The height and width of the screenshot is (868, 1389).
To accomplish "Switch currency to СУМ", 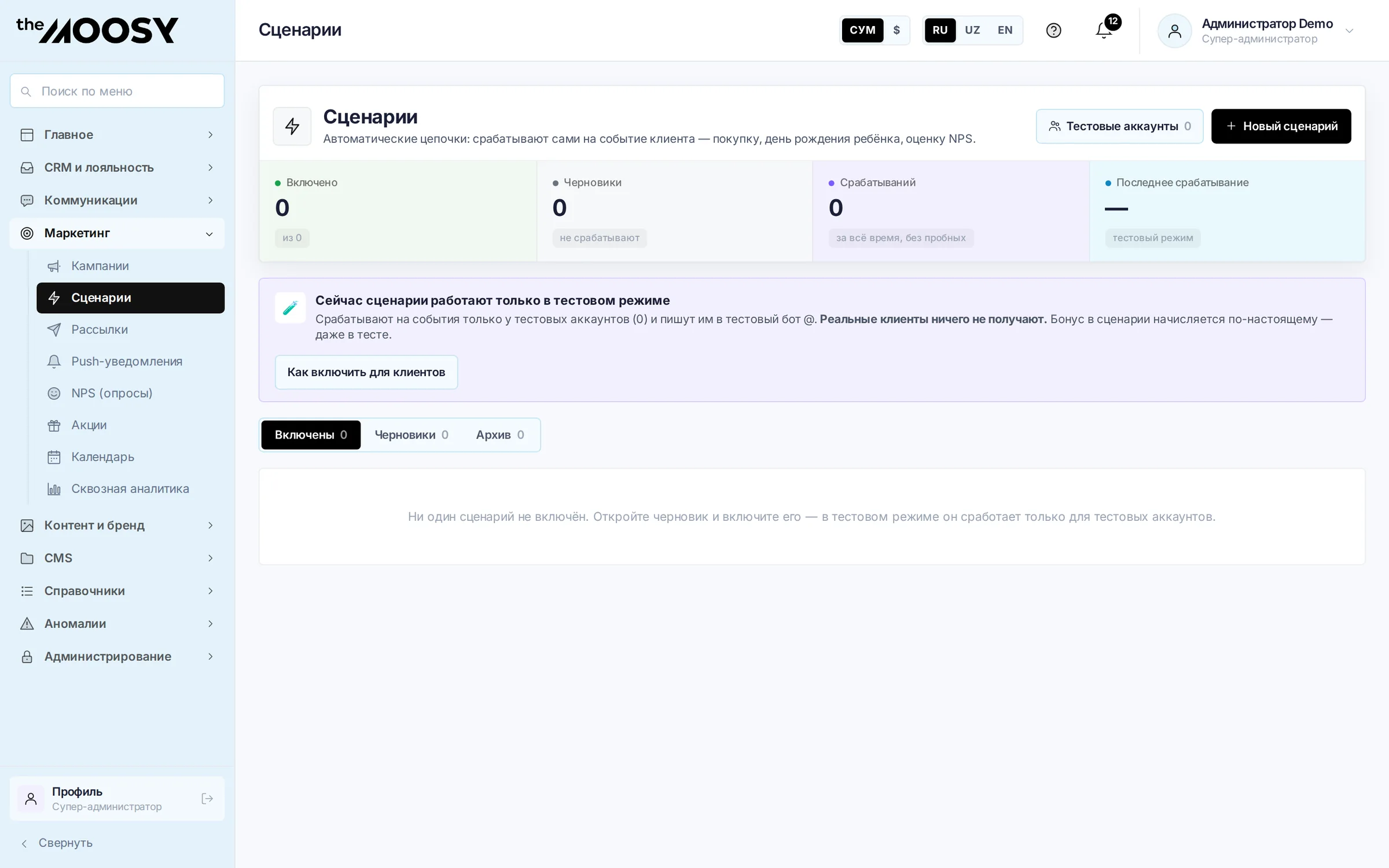I will coord(862,30).
